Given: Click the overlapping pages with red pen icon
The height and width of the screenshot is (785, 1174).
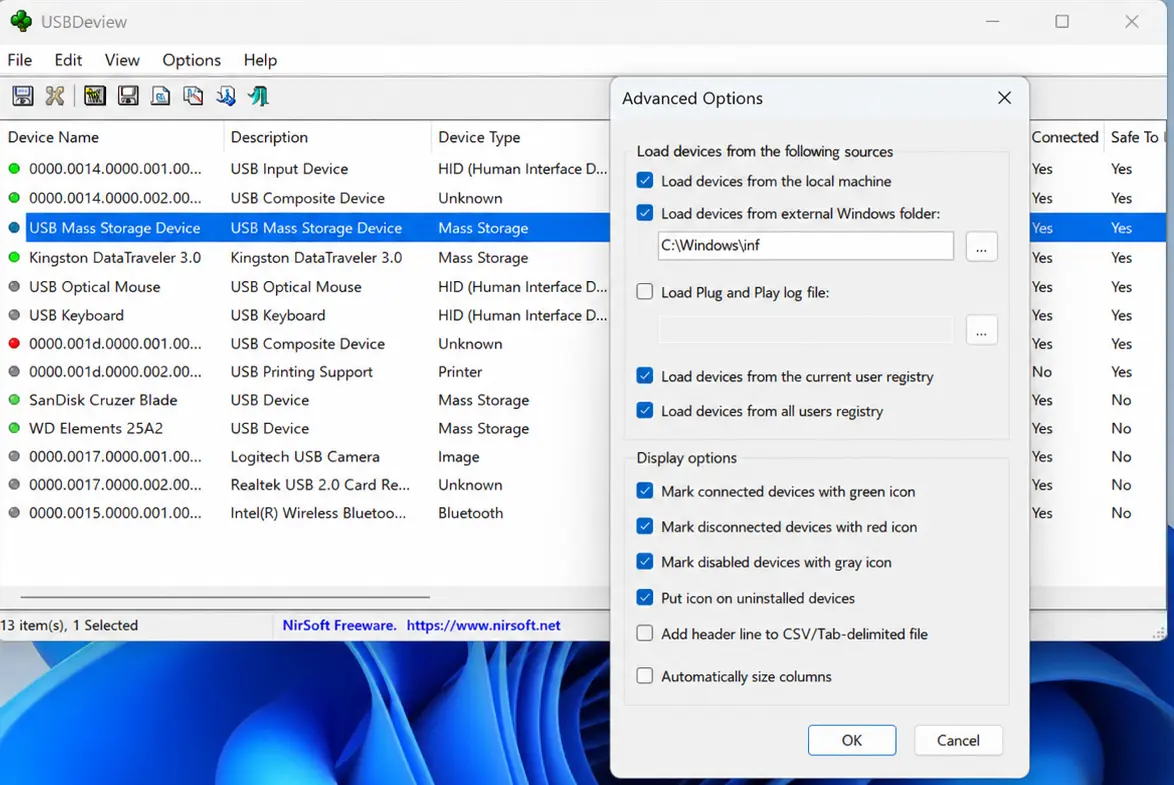Looking at the screenshot, I should point(193,96).
